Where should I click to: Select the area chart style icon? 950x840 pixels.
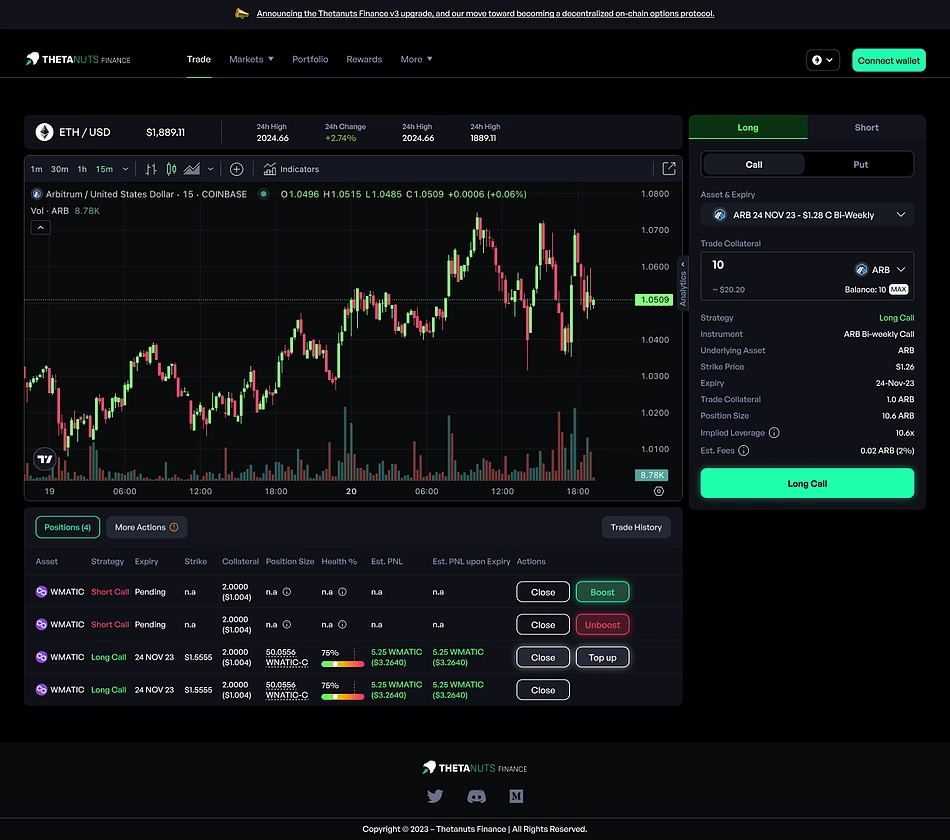click(192, 169)
